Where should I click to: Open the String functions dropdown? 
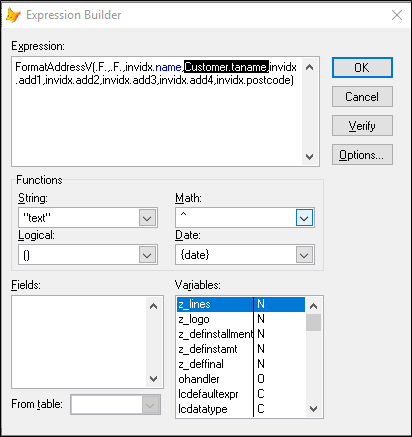tap(147, 218)
